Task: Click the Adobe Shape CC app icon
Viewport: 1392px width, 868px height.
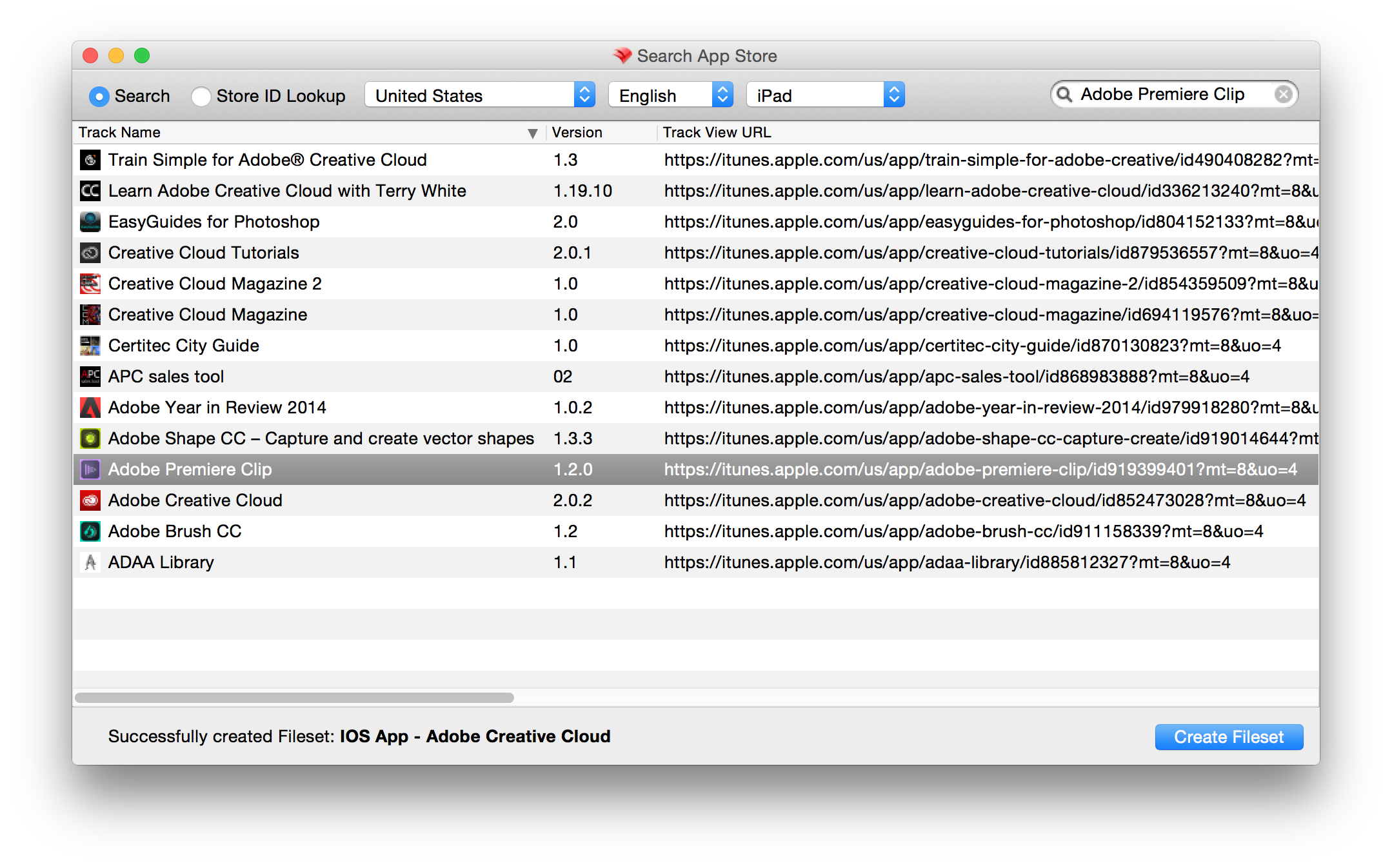Action: click(x=90, y=439)
